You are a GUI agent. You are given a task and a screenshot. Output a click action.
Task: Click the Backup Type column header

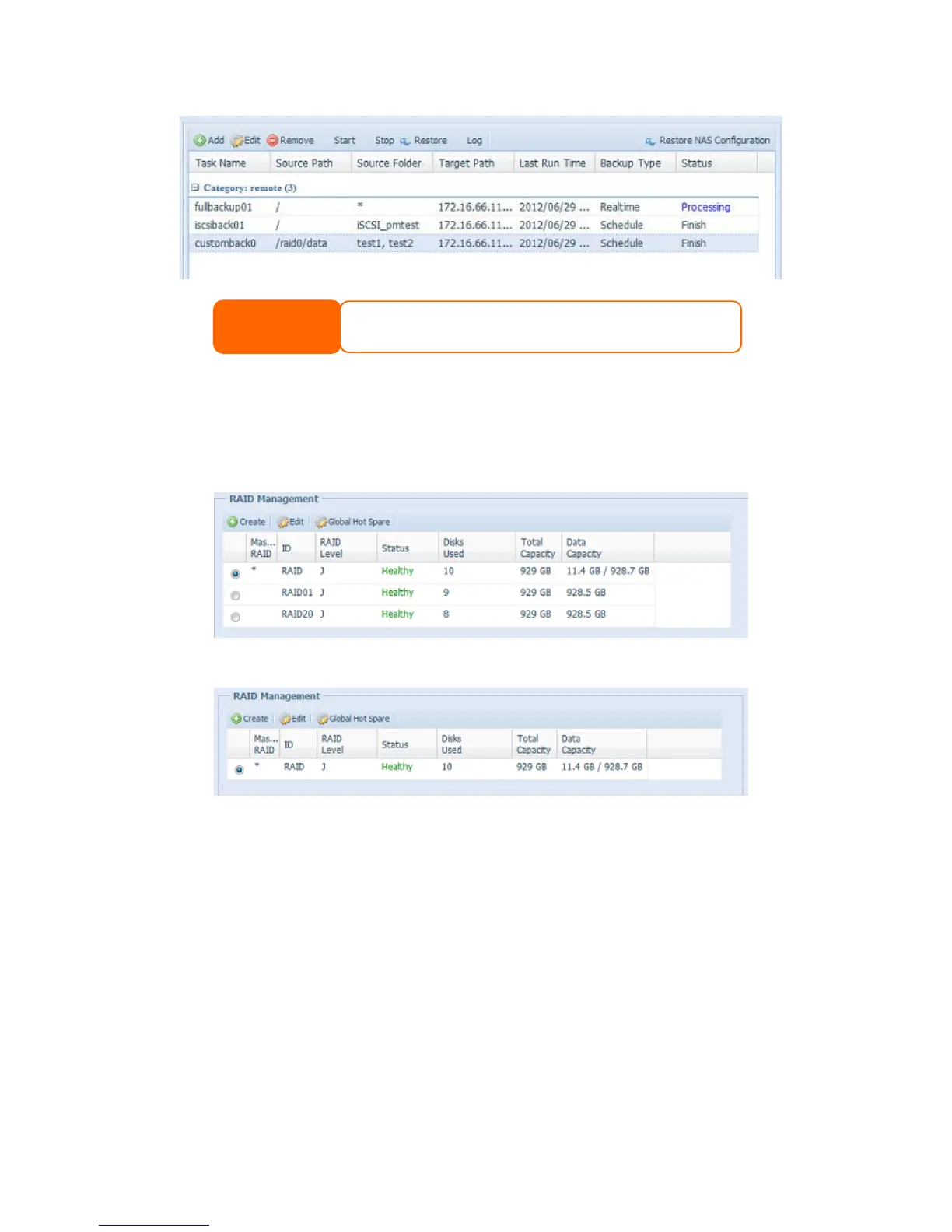[x=635, y=163]
